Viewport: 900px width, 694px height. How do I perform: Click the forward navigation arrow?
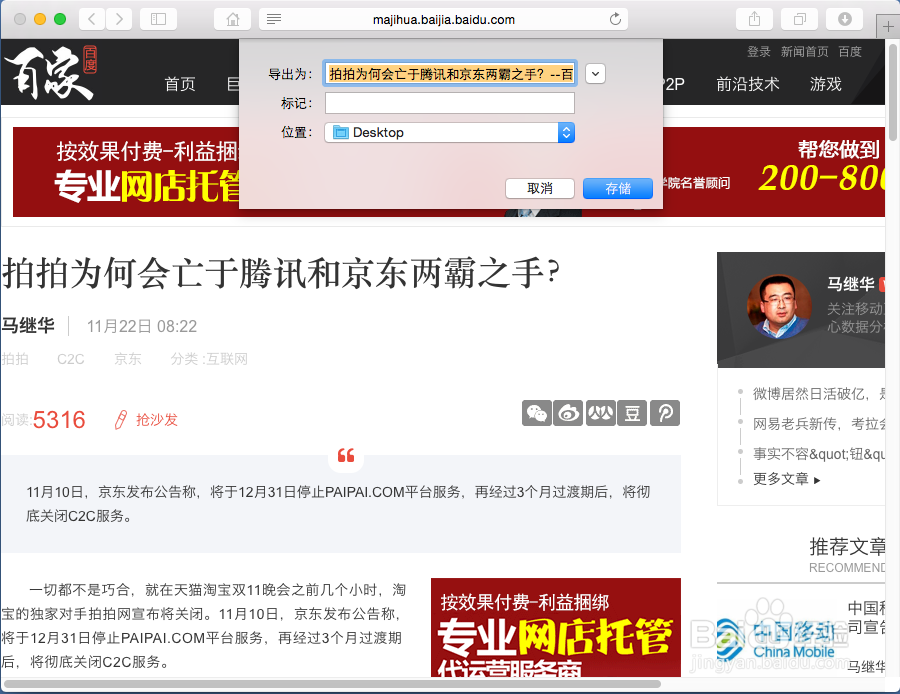[119, 18]
